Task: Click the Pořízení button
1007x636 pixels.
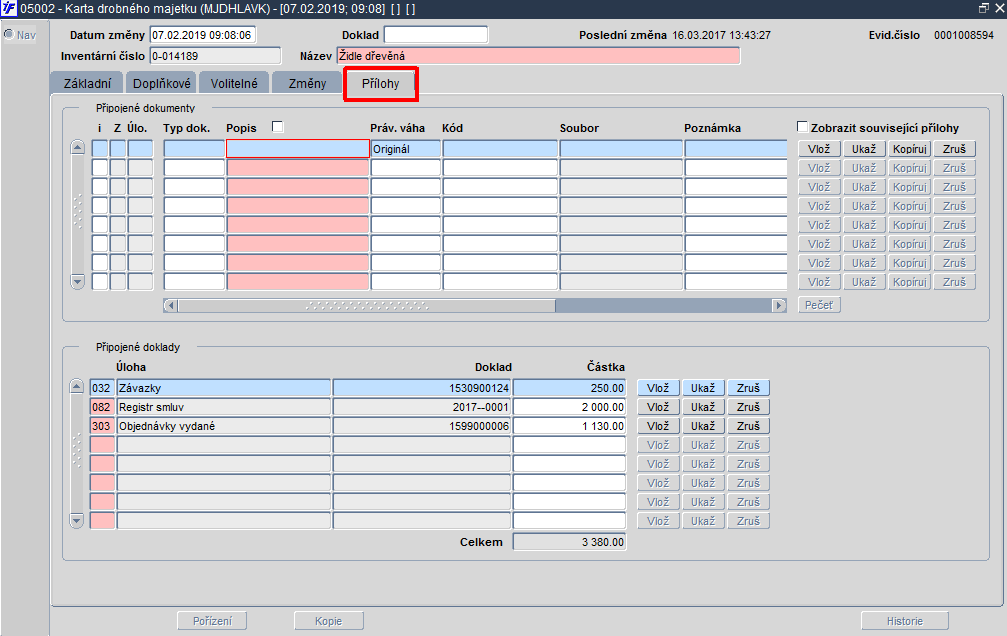Action: point(212,621)
